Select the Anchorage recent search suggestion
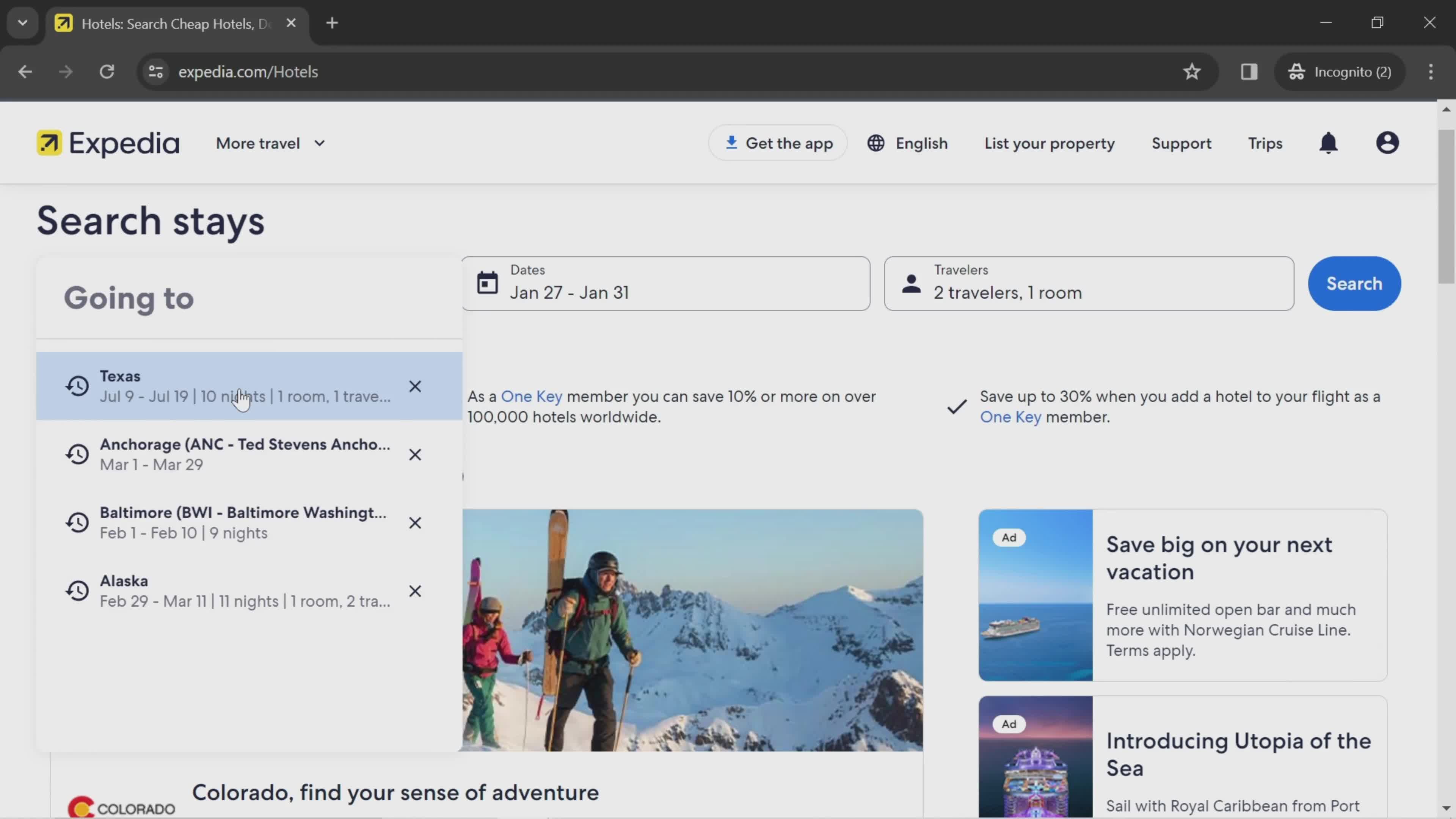This screenshot has height=819, width=1456. tap(245, 454)
